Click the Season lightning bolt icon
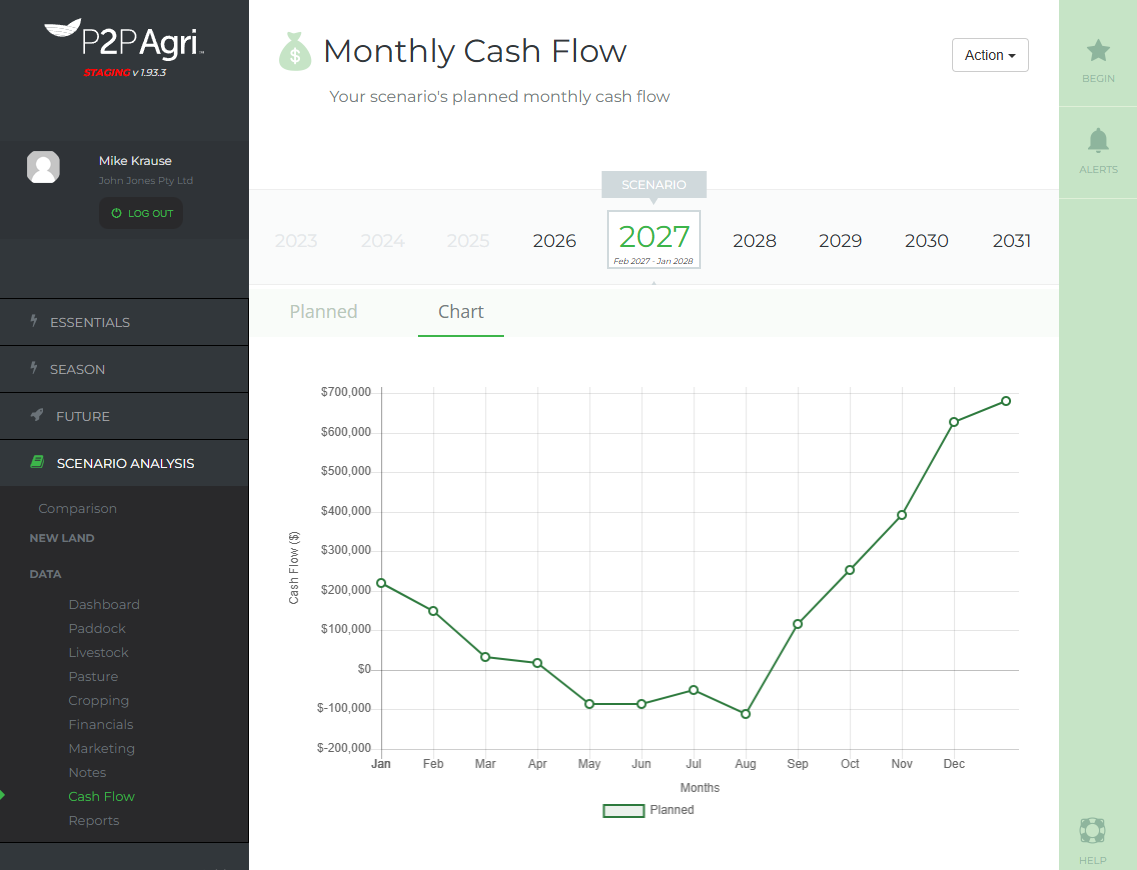The width and height of the screenshot is (1137, 870). click(x=33, y=368)
